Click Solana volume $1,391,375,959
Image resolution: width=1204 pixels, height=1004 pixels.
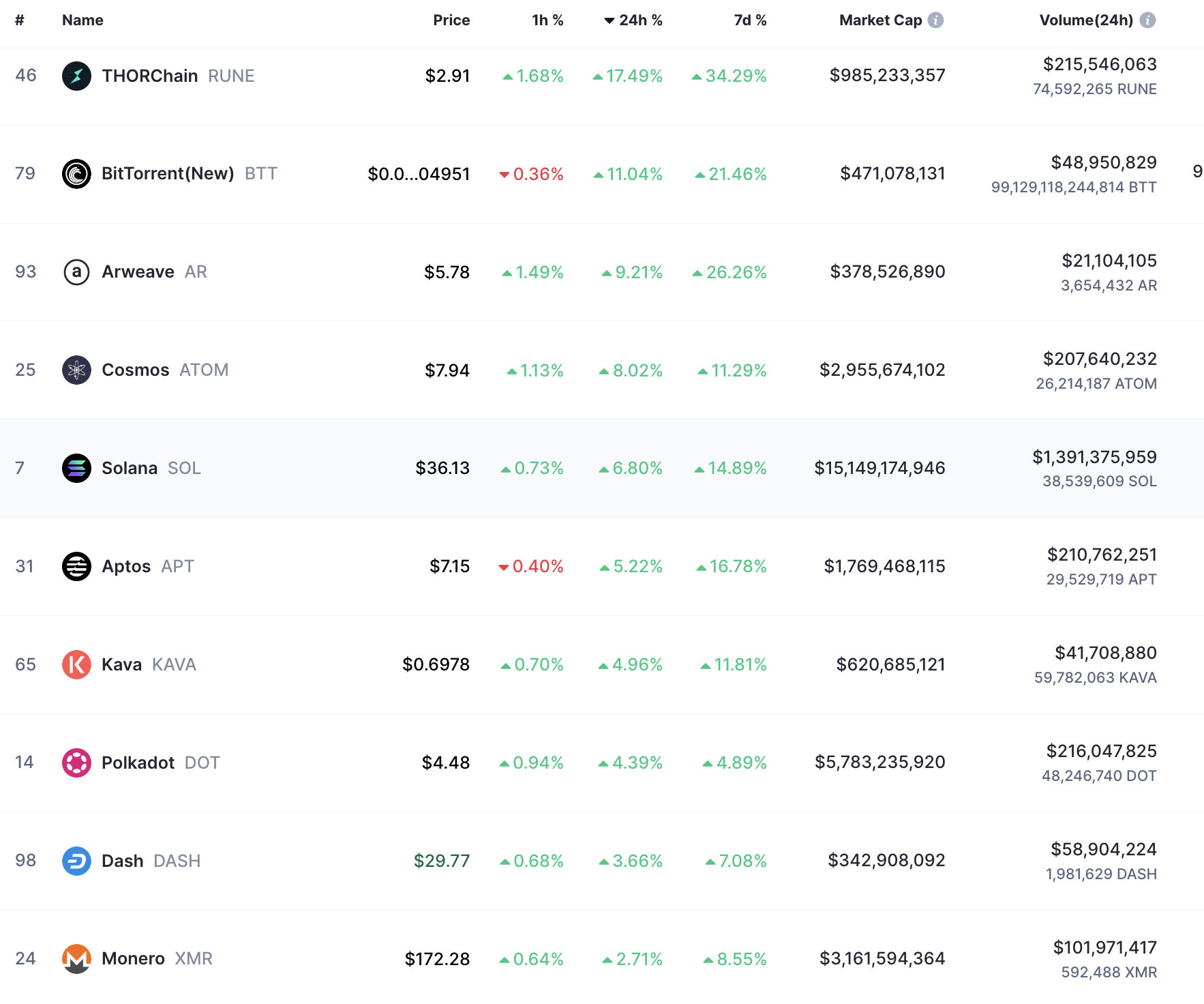[1094, 457]
